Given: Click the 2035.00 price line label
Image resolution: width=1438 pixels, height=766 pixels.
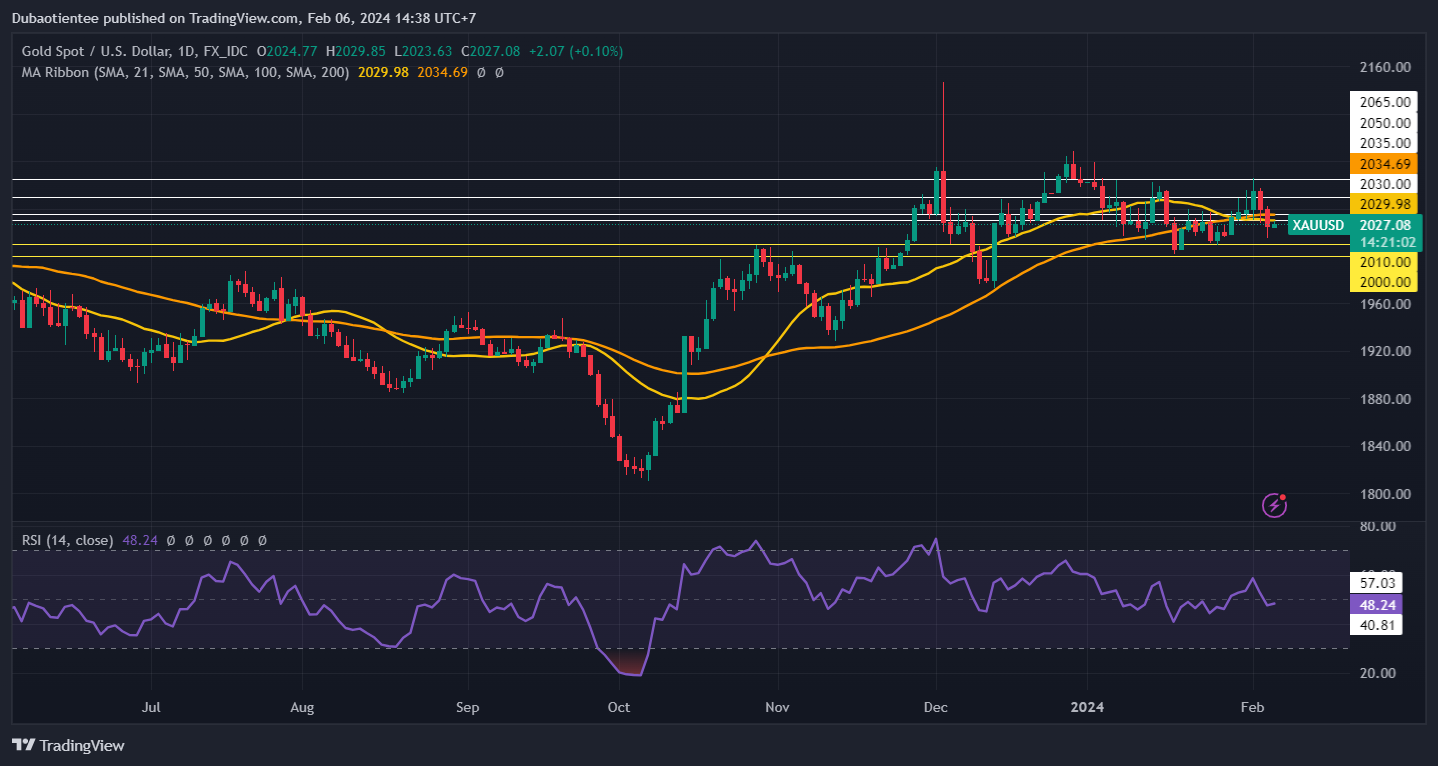Looking at the screenshot, I should pos(1384,143).
